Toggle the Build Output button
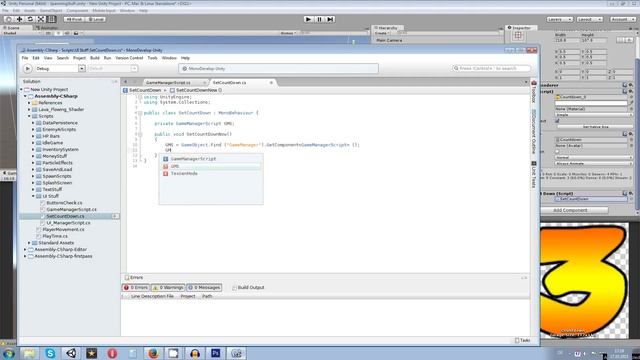Image resolution: width=640 pixels, height=360 pixels. click(248, 287)
